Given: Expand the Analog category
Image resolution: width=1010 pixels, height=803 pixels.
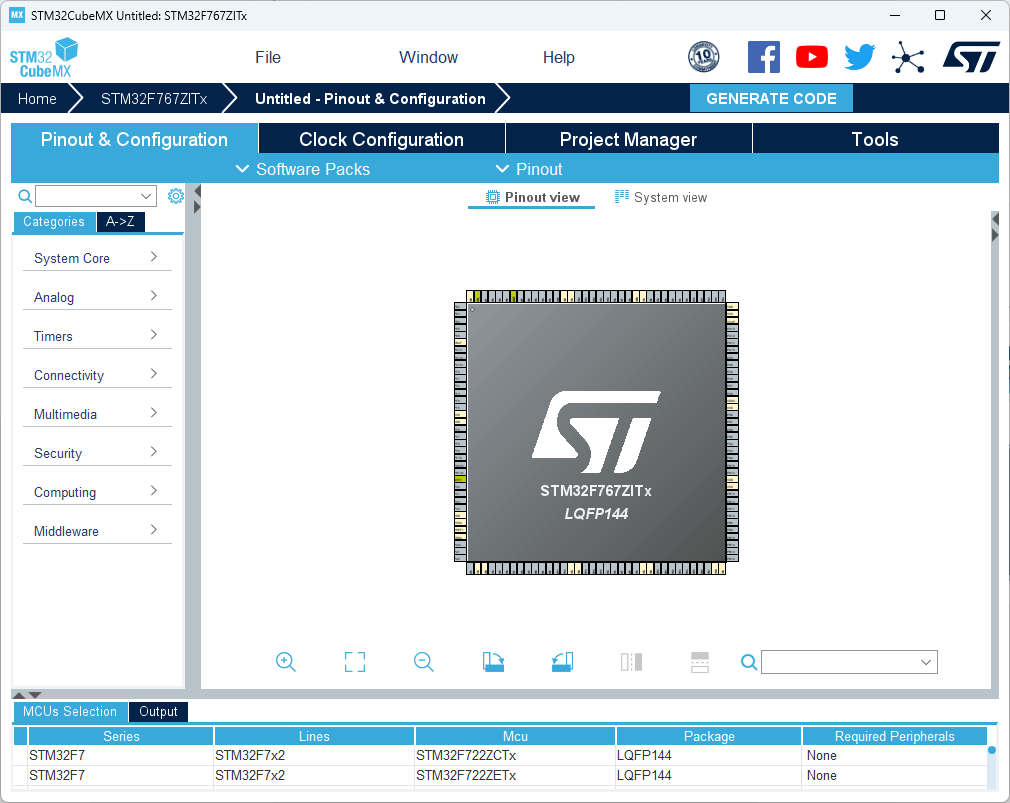Looking at the screenshot, I should 97,298.
